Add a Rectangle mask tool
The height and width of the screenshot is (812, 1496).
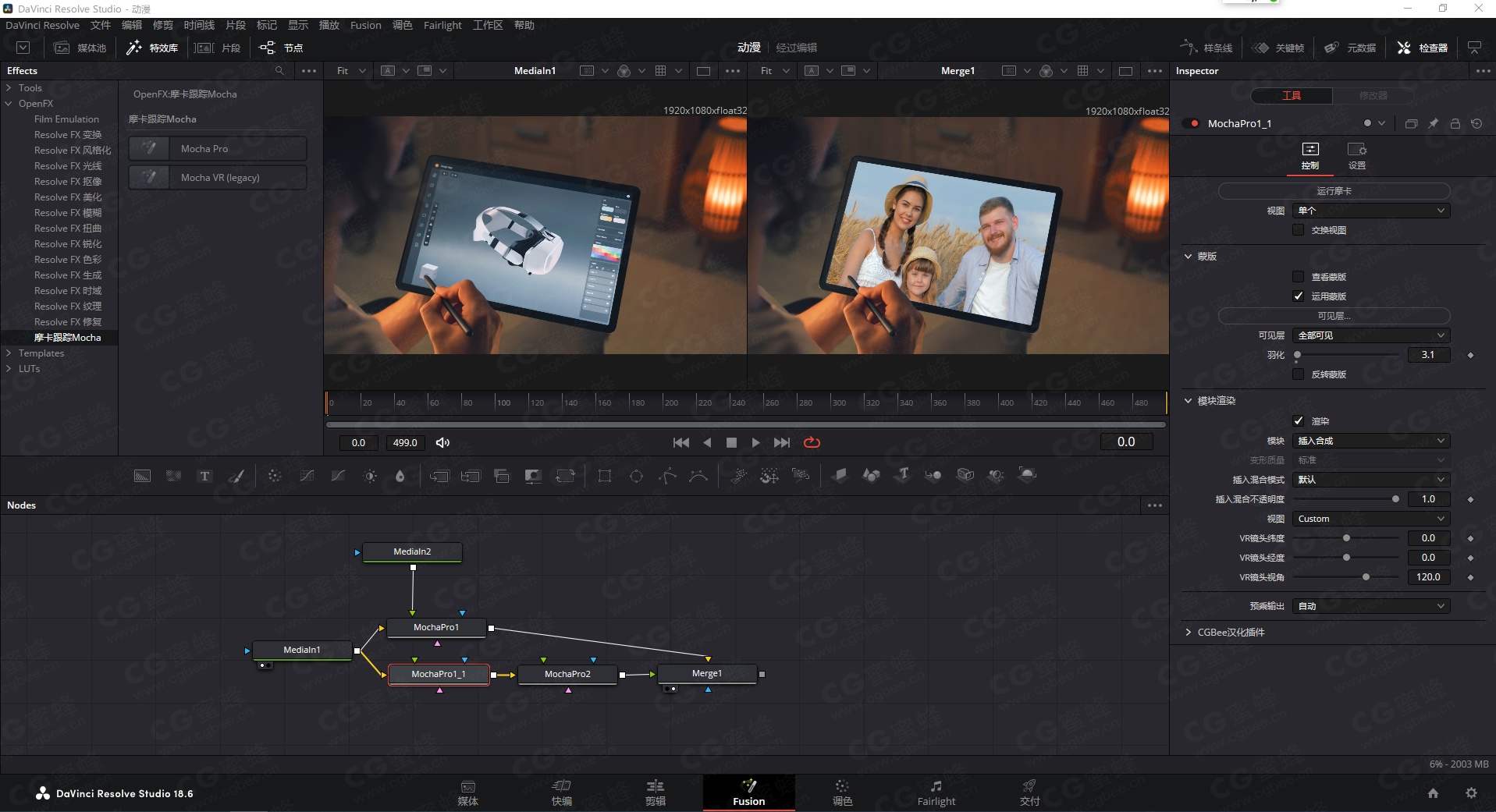(604, 476)
